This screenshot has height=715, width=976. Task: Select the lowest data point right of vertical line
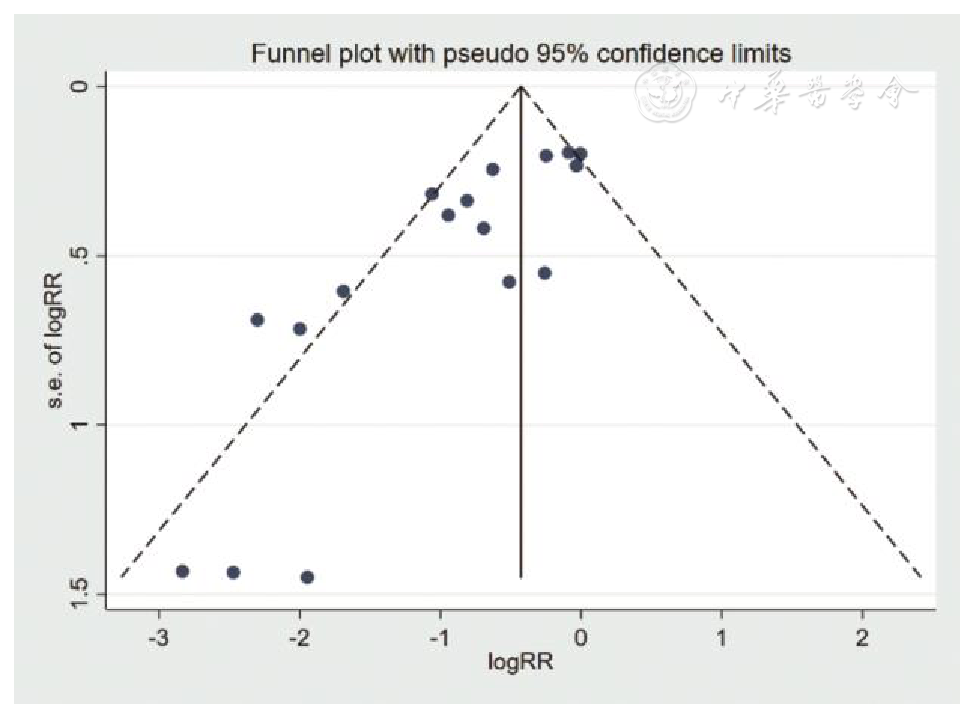tap(545, 273)
